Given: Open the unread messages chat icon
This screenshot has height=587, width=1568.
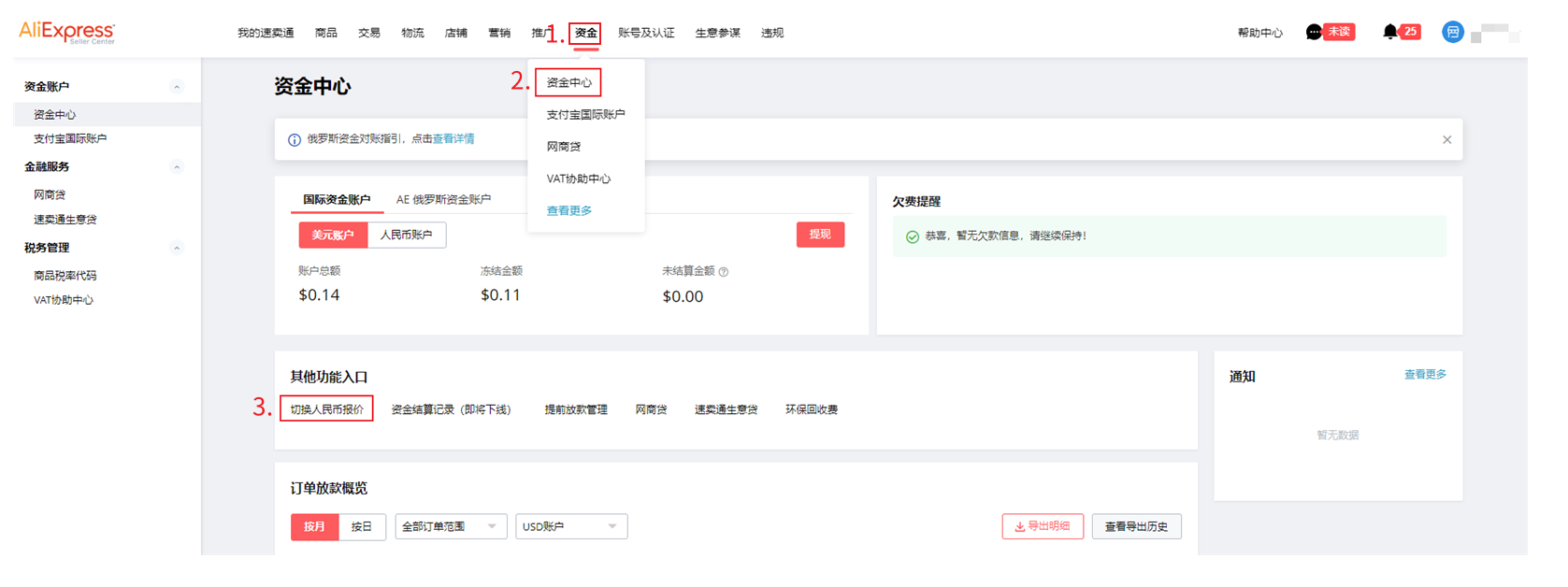Looking at the screenshot, I should (x=1314, y=33).
